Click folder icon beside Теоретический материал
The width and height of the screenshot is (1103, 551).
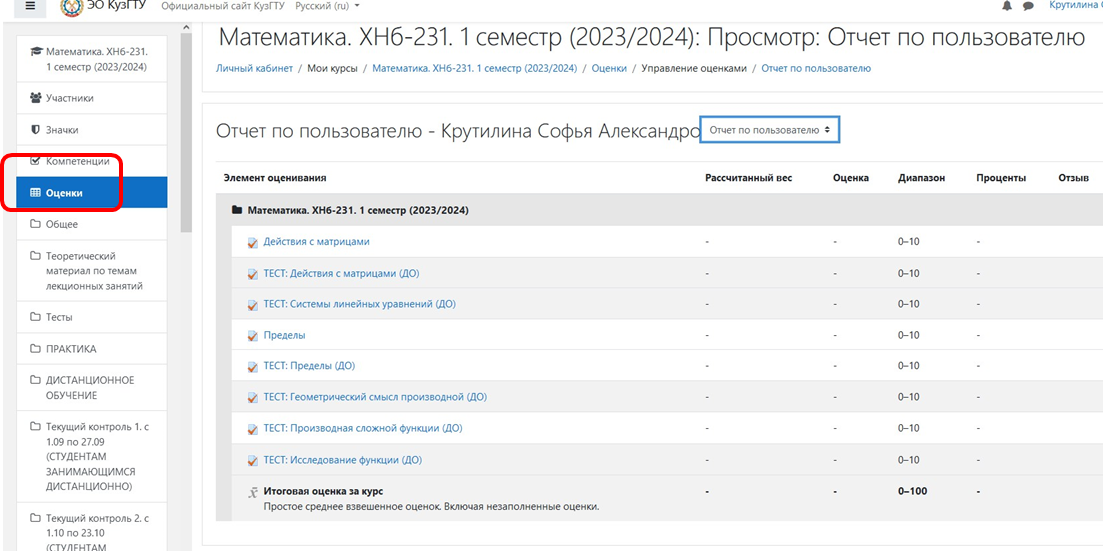(x=35, y=256)
